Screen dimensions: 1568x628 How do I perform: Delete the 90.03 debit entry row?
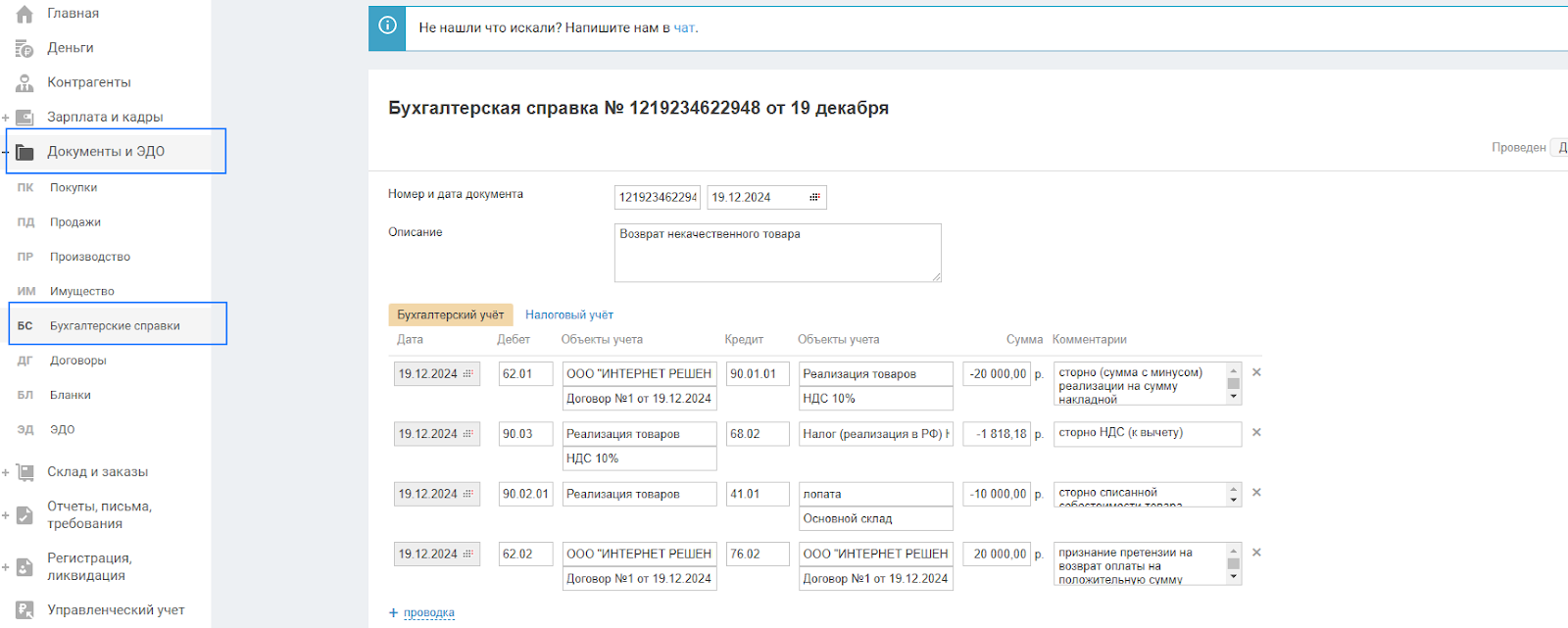(1256, 432)
